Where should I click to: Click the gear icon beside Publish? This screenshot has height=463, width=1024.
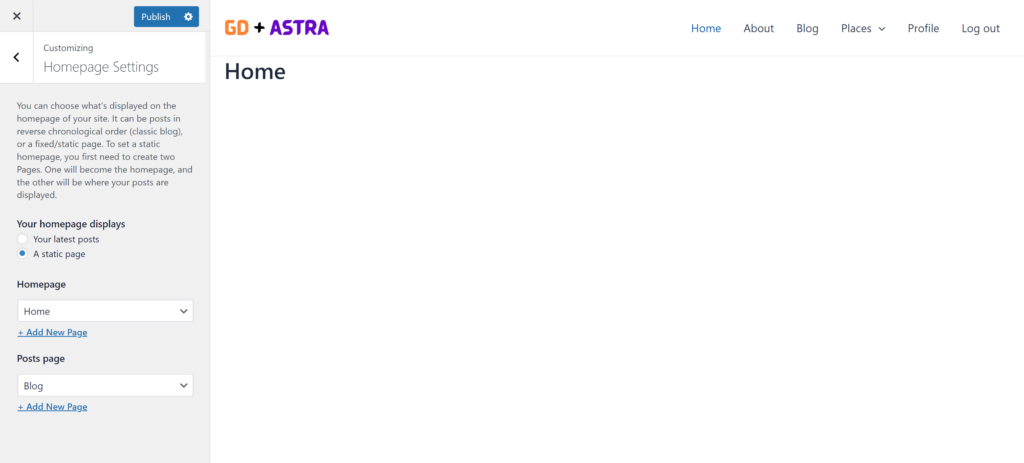coord(189,17)
